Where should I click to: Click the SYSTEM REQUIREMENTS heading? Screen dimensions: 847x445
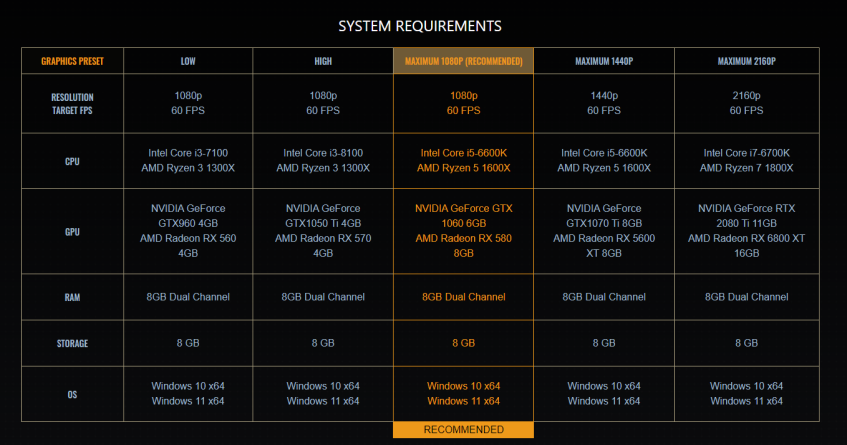tap(420, 25)
